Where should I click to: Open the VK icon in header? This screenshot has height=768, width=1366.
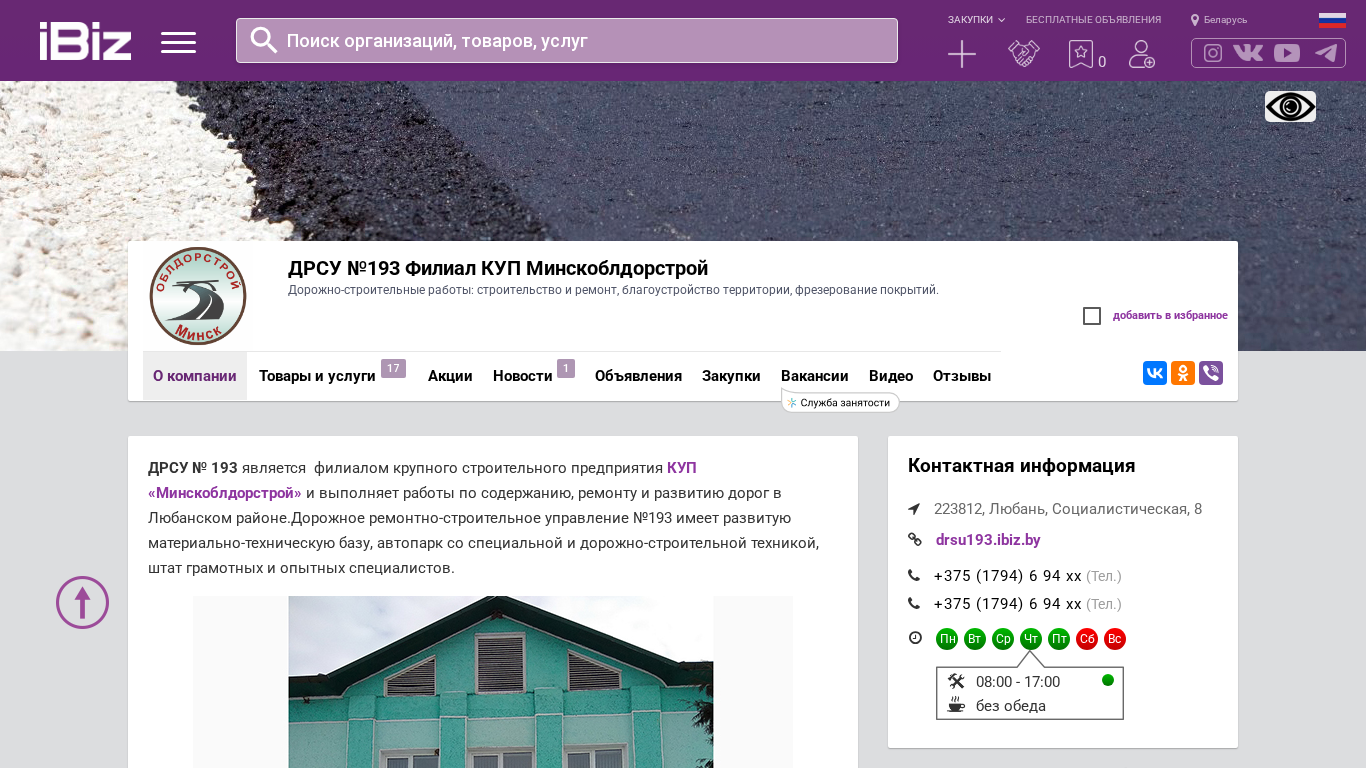[1248, 53]
